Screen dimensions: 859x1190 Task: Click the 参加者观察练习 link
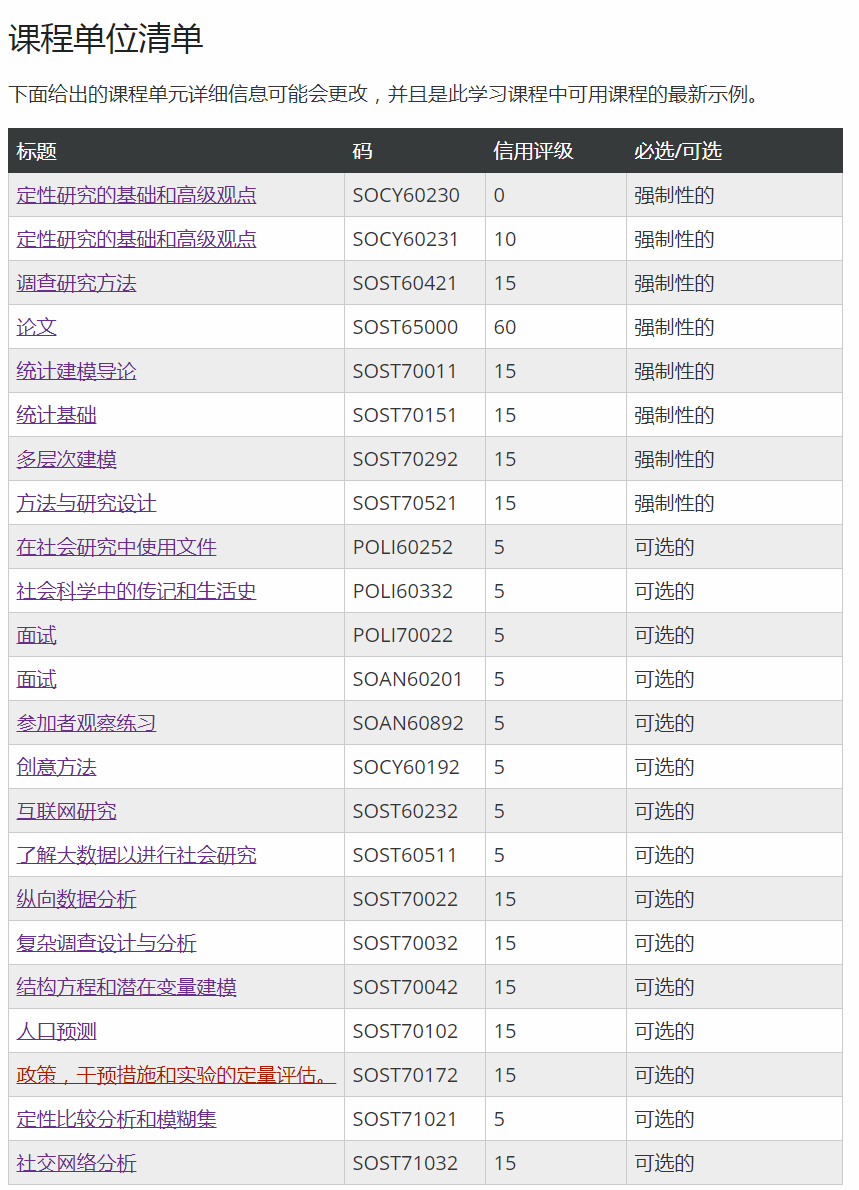pos(86,723)
